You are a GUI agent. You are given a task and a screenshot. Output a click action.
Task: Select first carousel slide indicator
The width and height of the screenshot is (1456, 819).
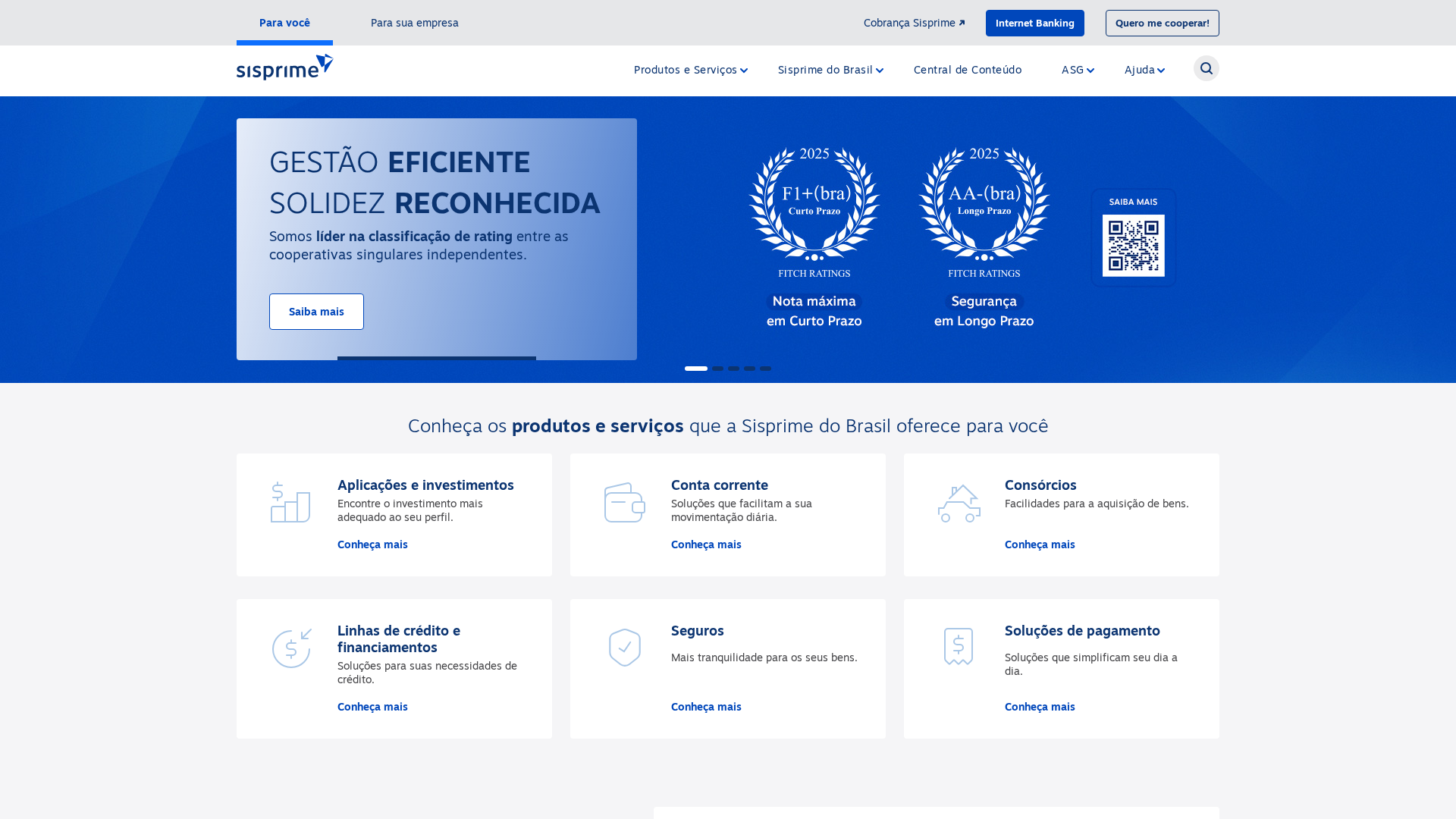pyautogui.click(x=695, y=369)
